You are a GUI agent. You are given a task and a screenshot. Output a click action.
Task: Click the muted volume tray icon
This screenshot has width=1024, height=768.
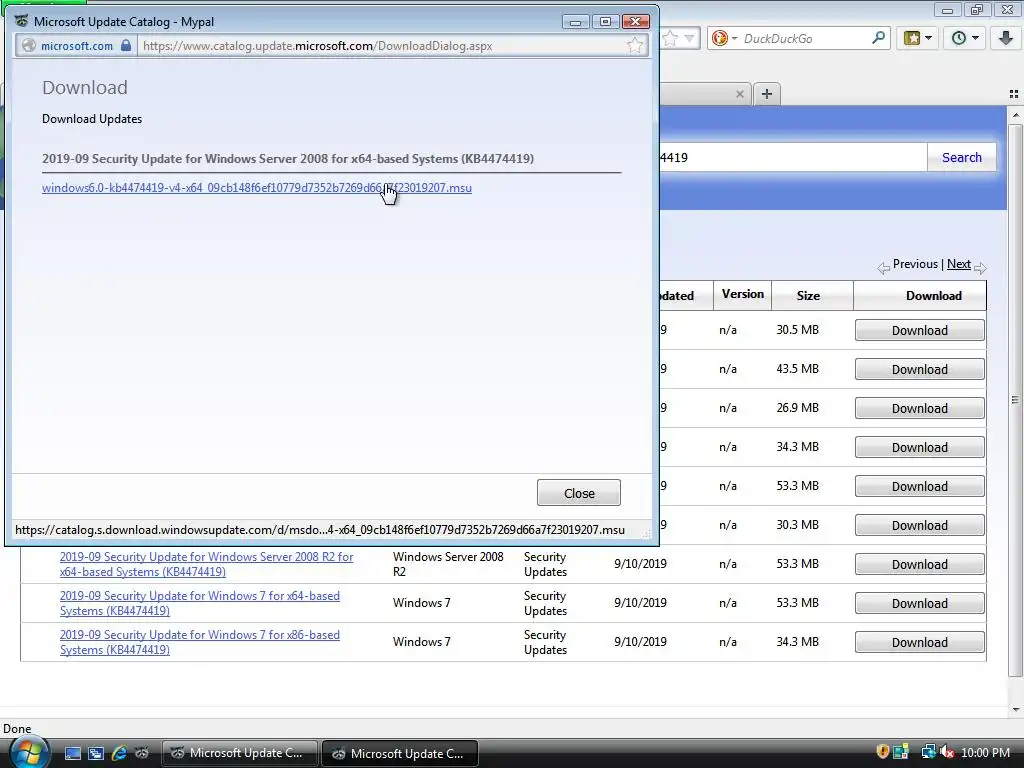(946, 752)
